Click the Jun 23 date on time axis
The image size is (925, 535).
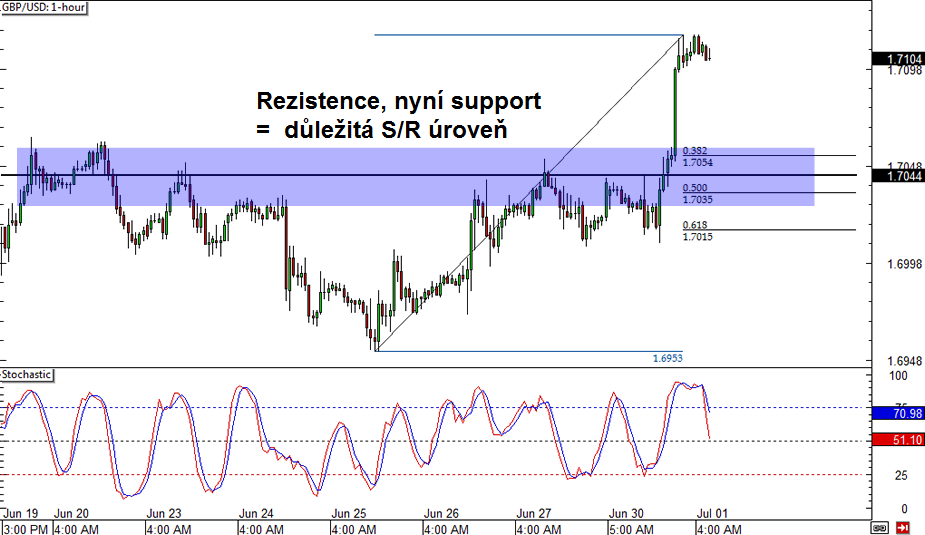164,514
